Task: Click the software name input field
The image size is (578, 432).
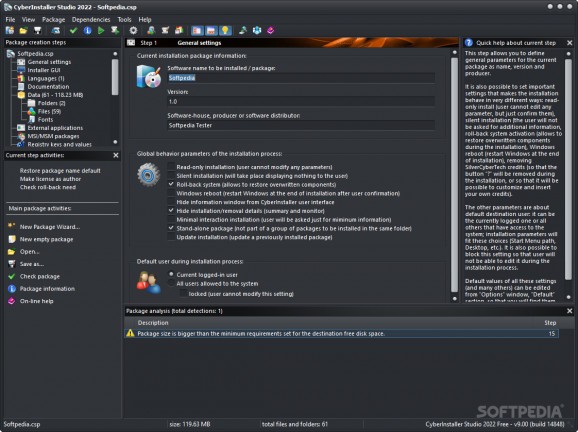Action: pos(301,78)
